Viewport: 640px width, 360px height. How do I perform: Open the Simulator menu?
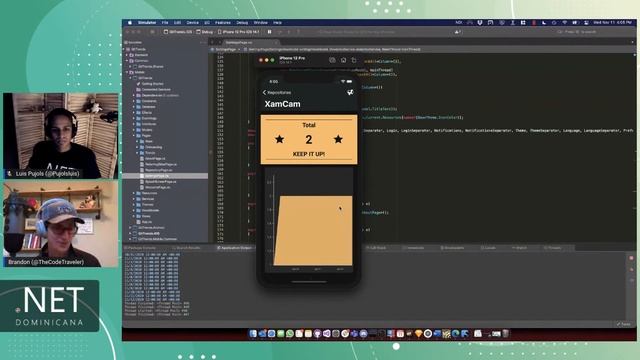coord(147,23)
